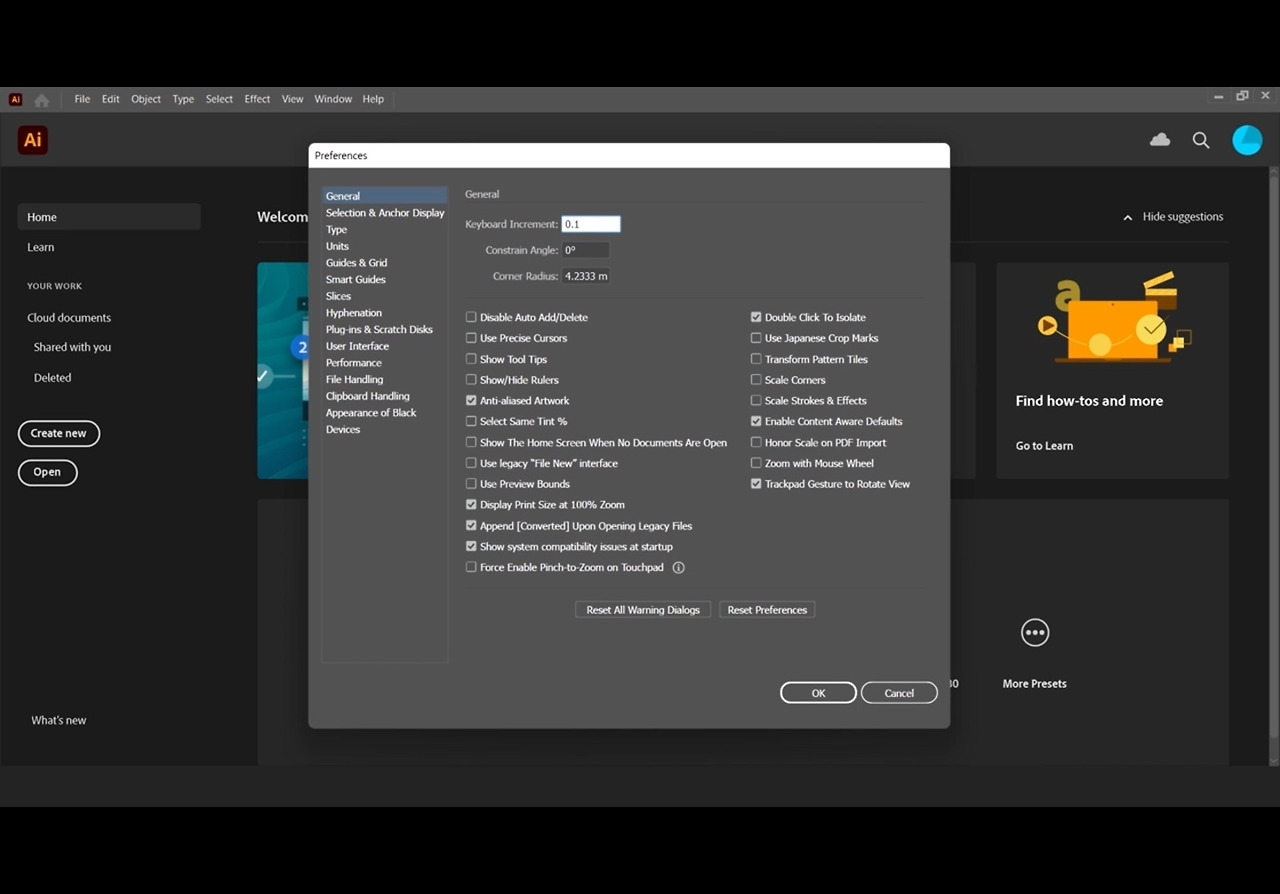Click the More Presets ellipsis icon
The height and width of the screenshot is (894, 1280).
(x=1035, y=632)
